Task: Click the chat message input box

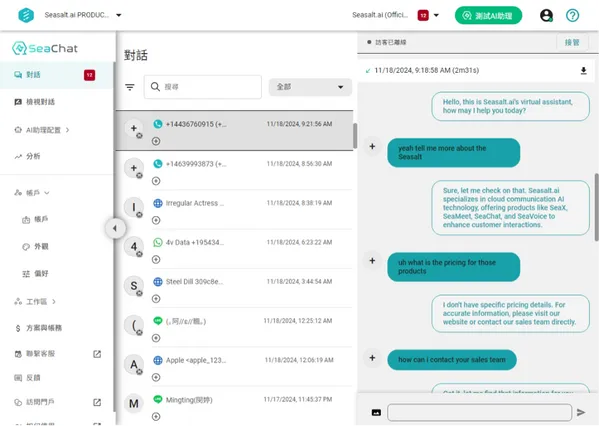Action: point(479,412)
